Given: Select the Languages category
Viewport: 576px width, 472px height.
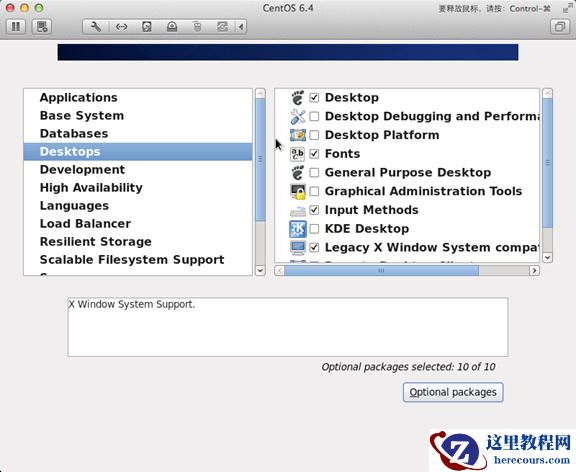Looking at the screenshot, I should click(138, 205).
